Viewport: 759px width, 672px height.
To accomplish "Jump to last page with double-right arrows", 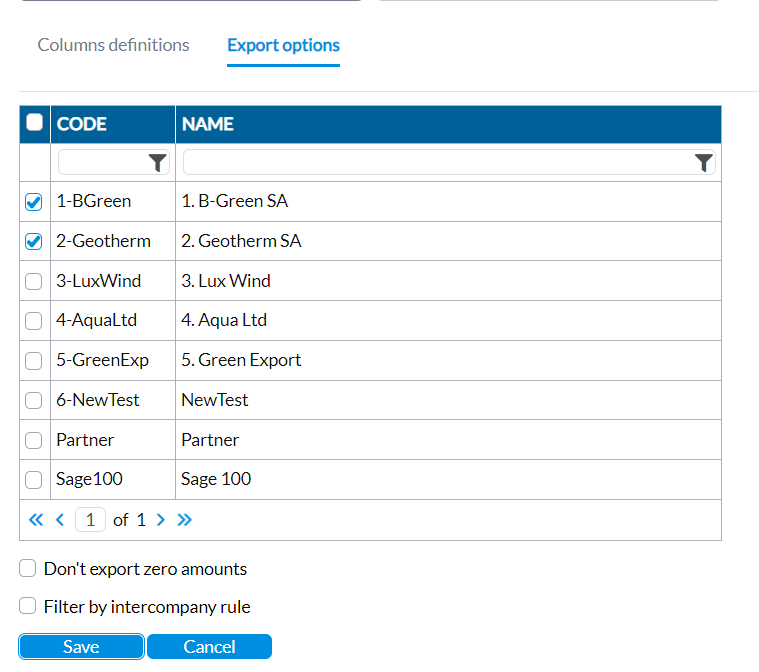I will coord(184,520).
